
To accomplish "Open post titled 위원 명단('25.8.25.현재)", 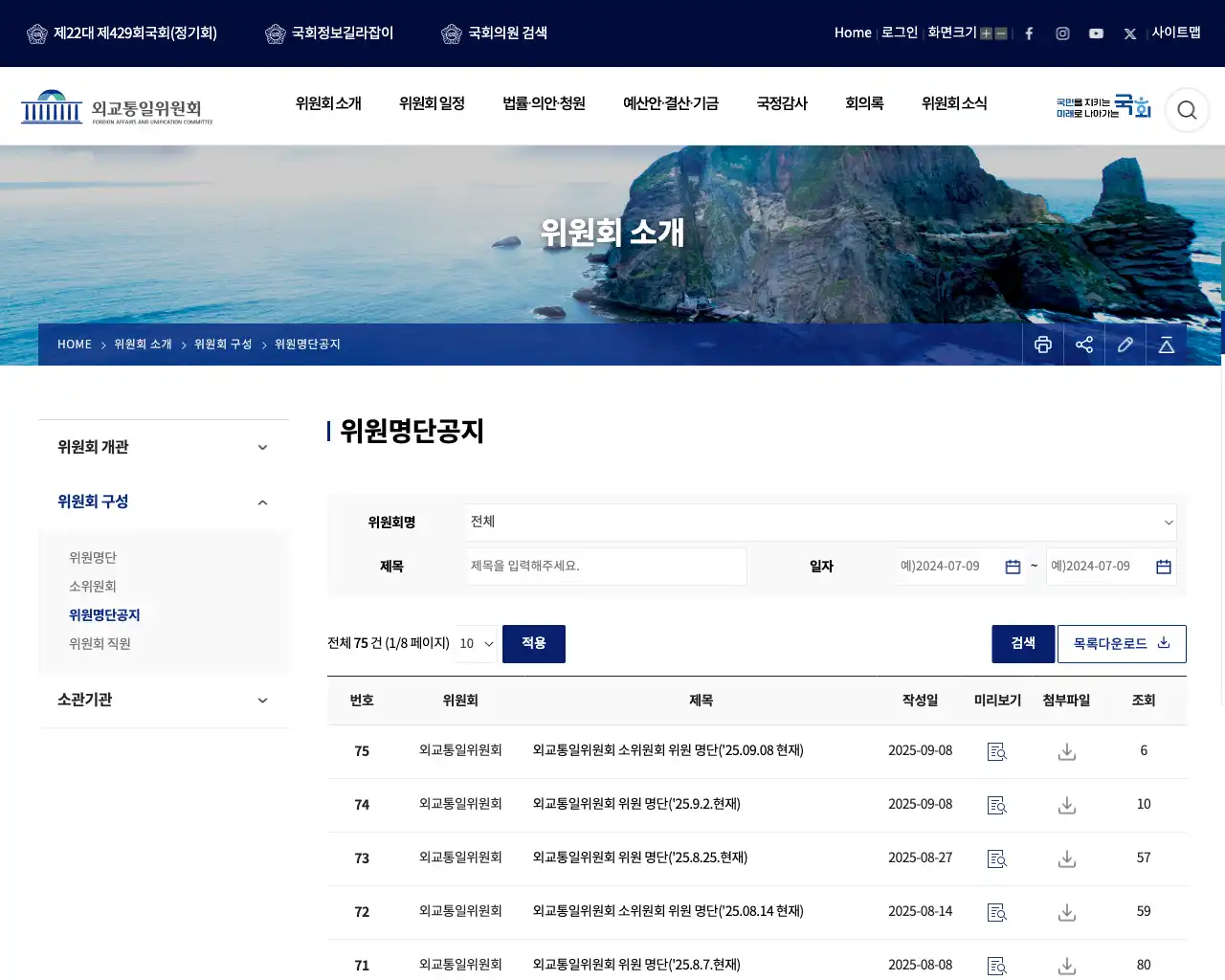I will click(x=640, y=858).
